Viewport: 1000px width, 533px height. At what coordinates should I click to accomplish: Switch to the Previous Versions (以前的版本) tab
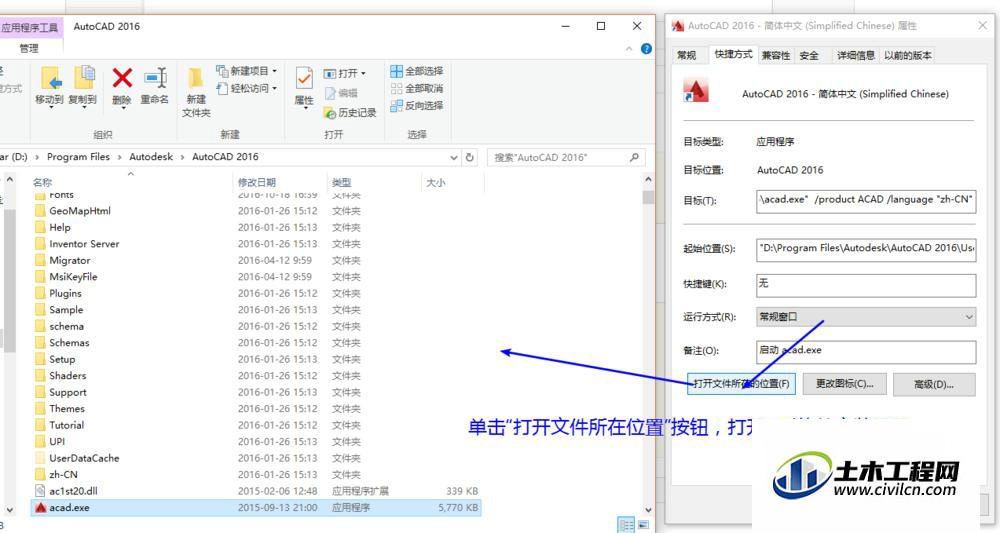908,55
